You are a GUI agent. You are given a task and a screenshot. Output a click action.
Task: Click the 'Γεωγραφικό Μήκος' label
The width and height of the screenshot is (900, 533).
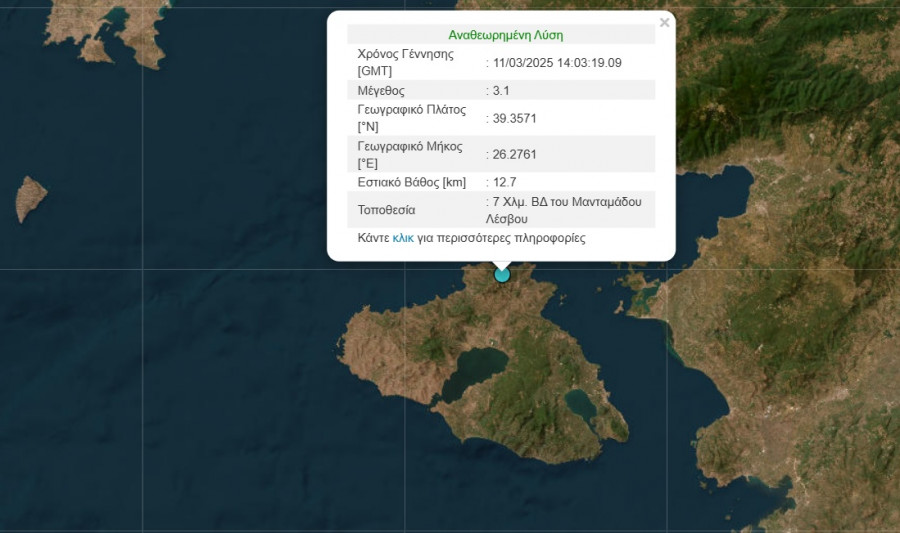(x=409, y=146)
